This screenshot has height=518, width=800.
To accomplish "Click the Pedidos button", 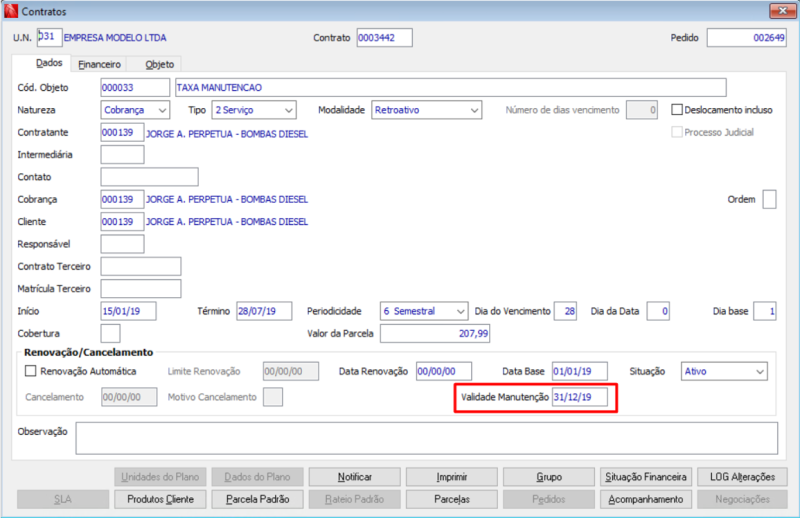I will pyautogui.click(x=549, y=500).
